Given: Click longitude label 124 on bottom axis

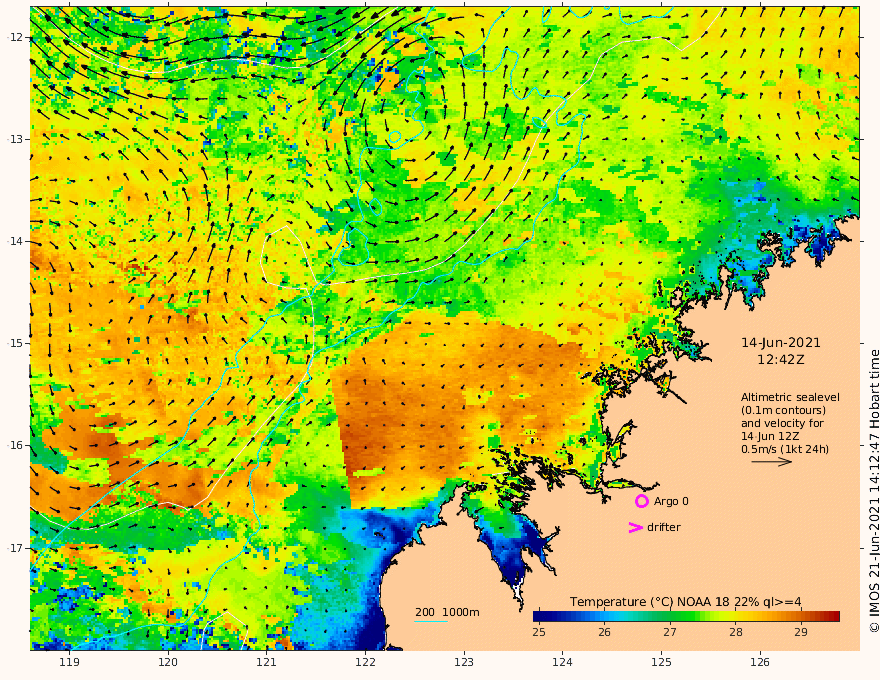Looking at the screenshot, I should click(563, 662).
